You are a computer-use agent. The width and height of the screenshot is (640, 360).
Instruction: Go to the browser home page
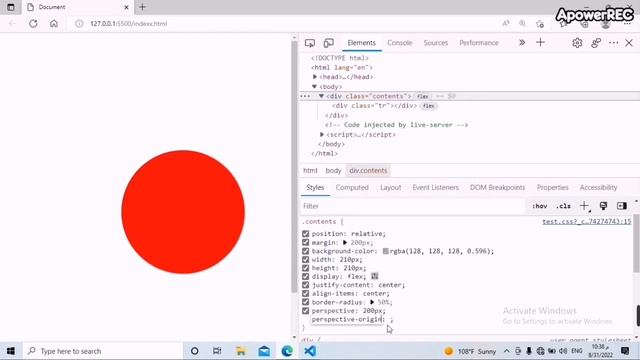54,24
